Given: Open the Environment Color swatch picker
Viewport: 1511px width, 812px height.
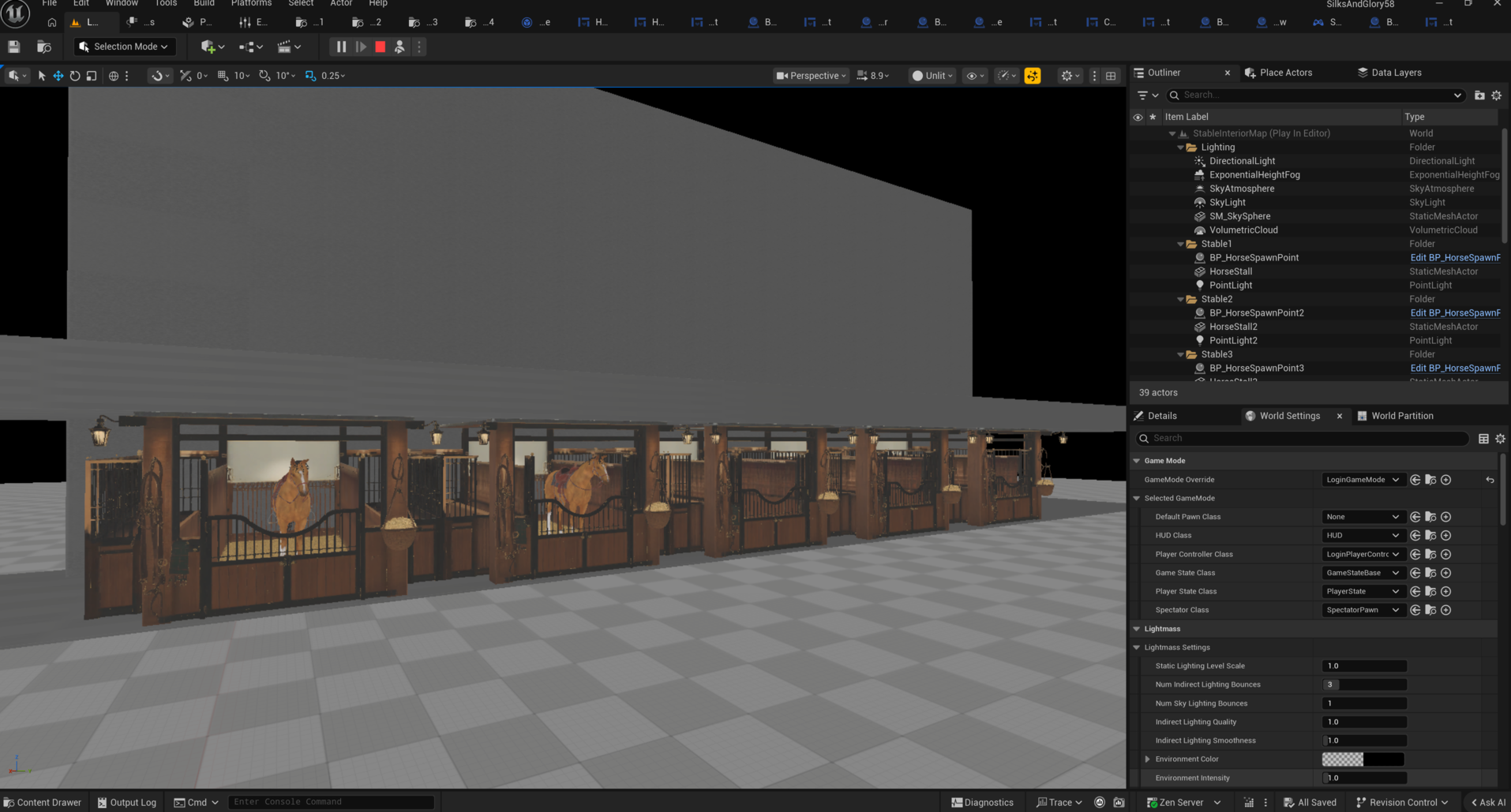Looking at the screenshot, I should (x=1363, y=759).
